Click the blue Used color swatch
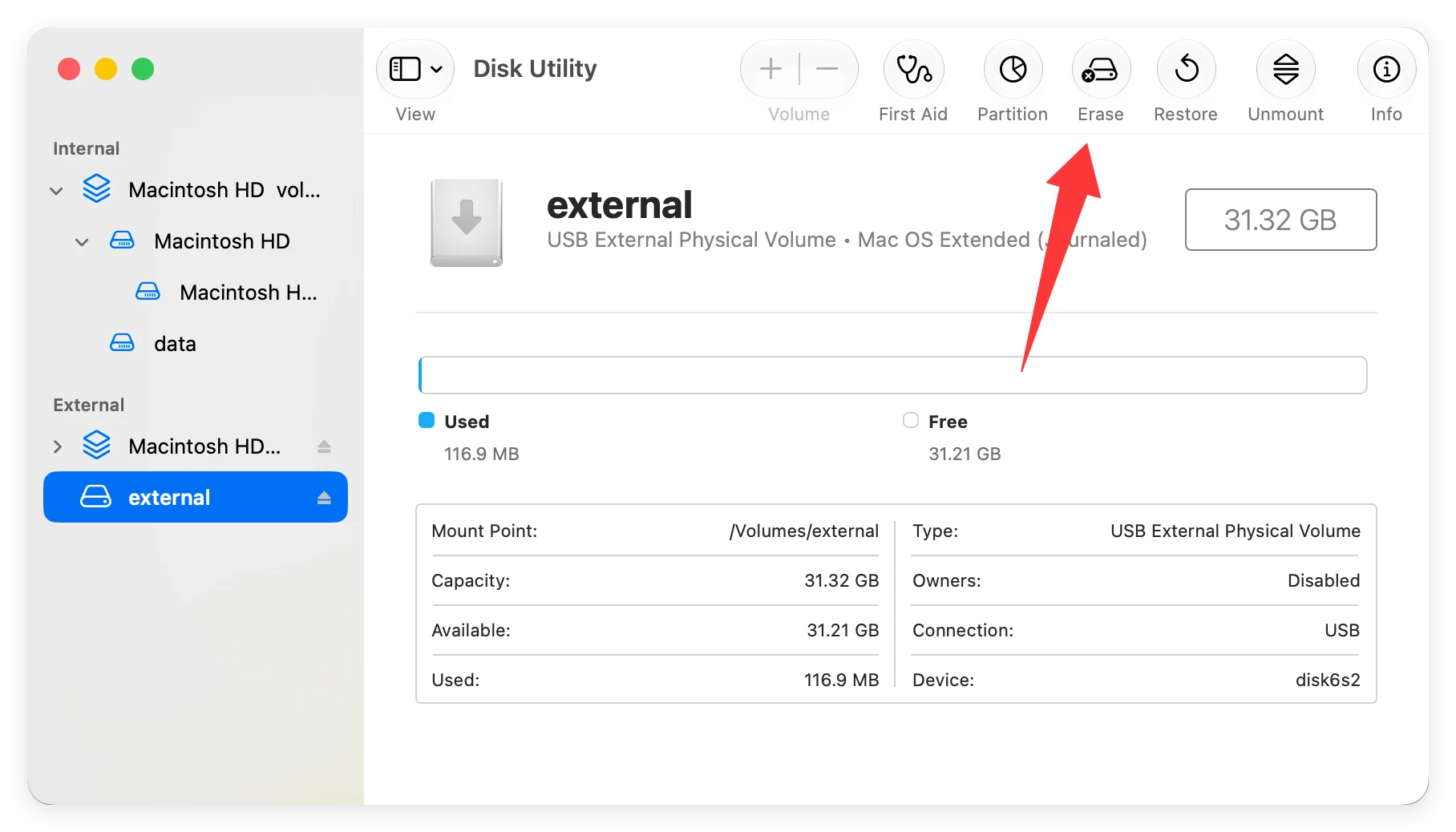This screenshot has width=1456, height=832. click(x=427, y=421)
